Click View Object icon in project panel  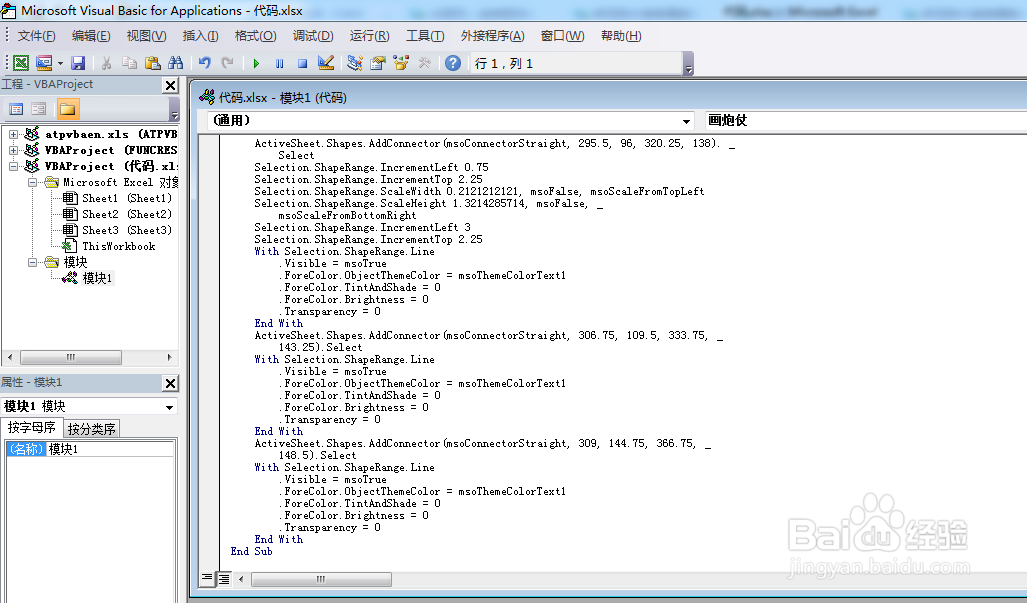[x=39, y=109]
